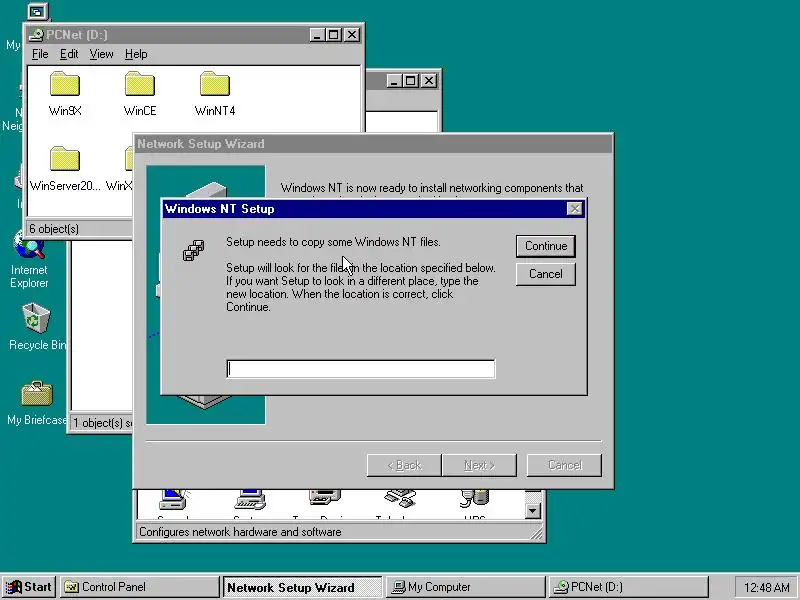Click Control Panel scrollbar down arrow
The height and width of the screenshot is (600, 800).
(x=533, y=511)
